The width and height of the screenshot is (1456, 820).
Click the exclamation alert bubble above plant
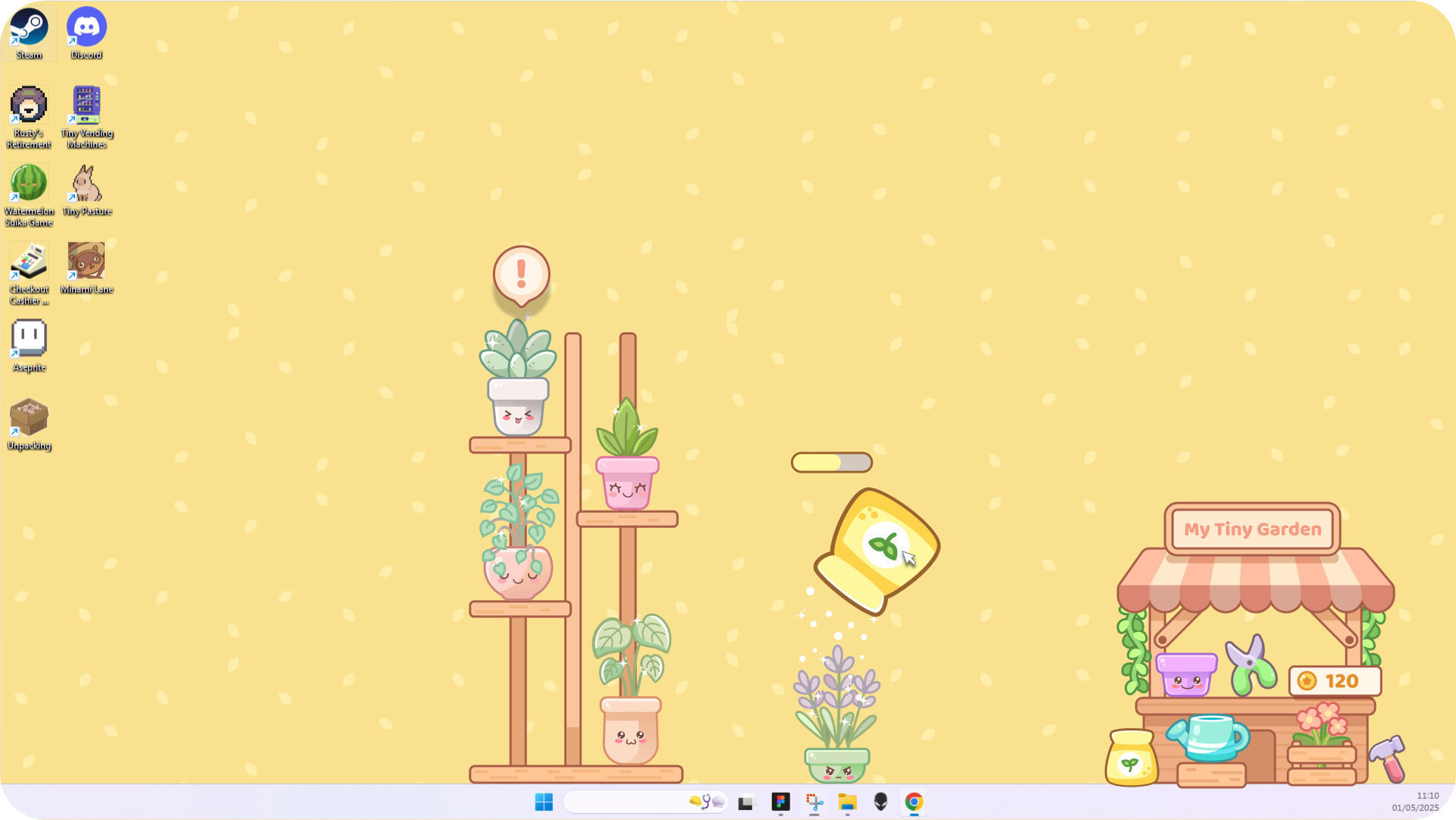(521, 274)
